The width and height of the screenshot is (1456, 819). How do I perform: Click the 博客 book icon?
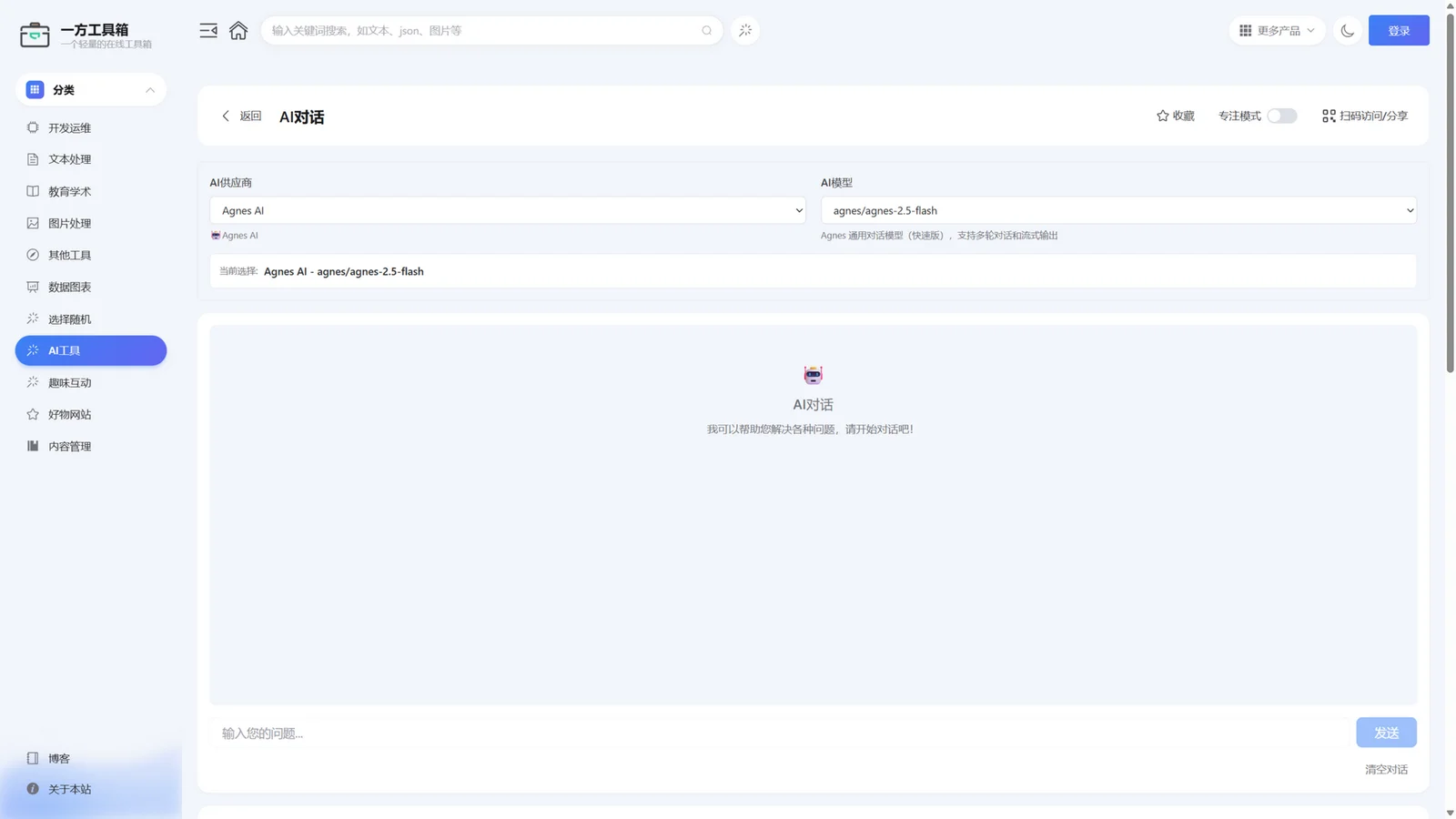33,758
